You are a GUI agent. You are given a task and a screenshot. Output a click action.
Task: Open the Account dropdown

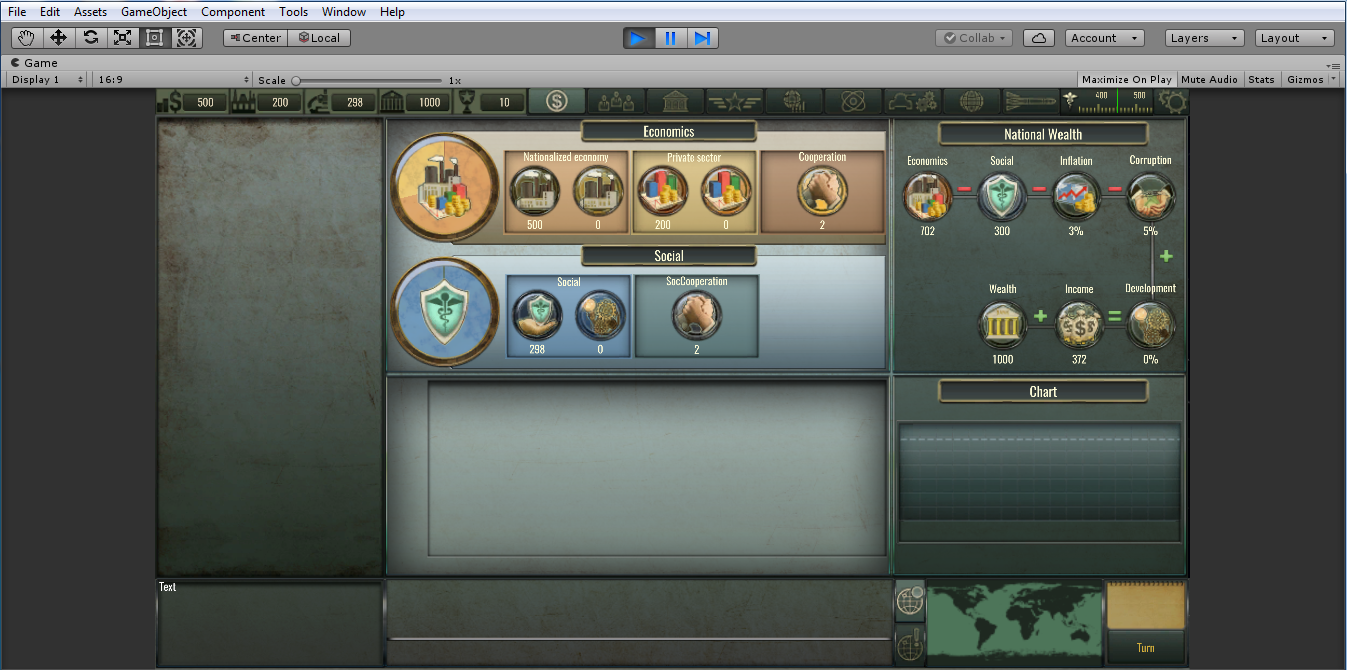tap(1104, 38)
